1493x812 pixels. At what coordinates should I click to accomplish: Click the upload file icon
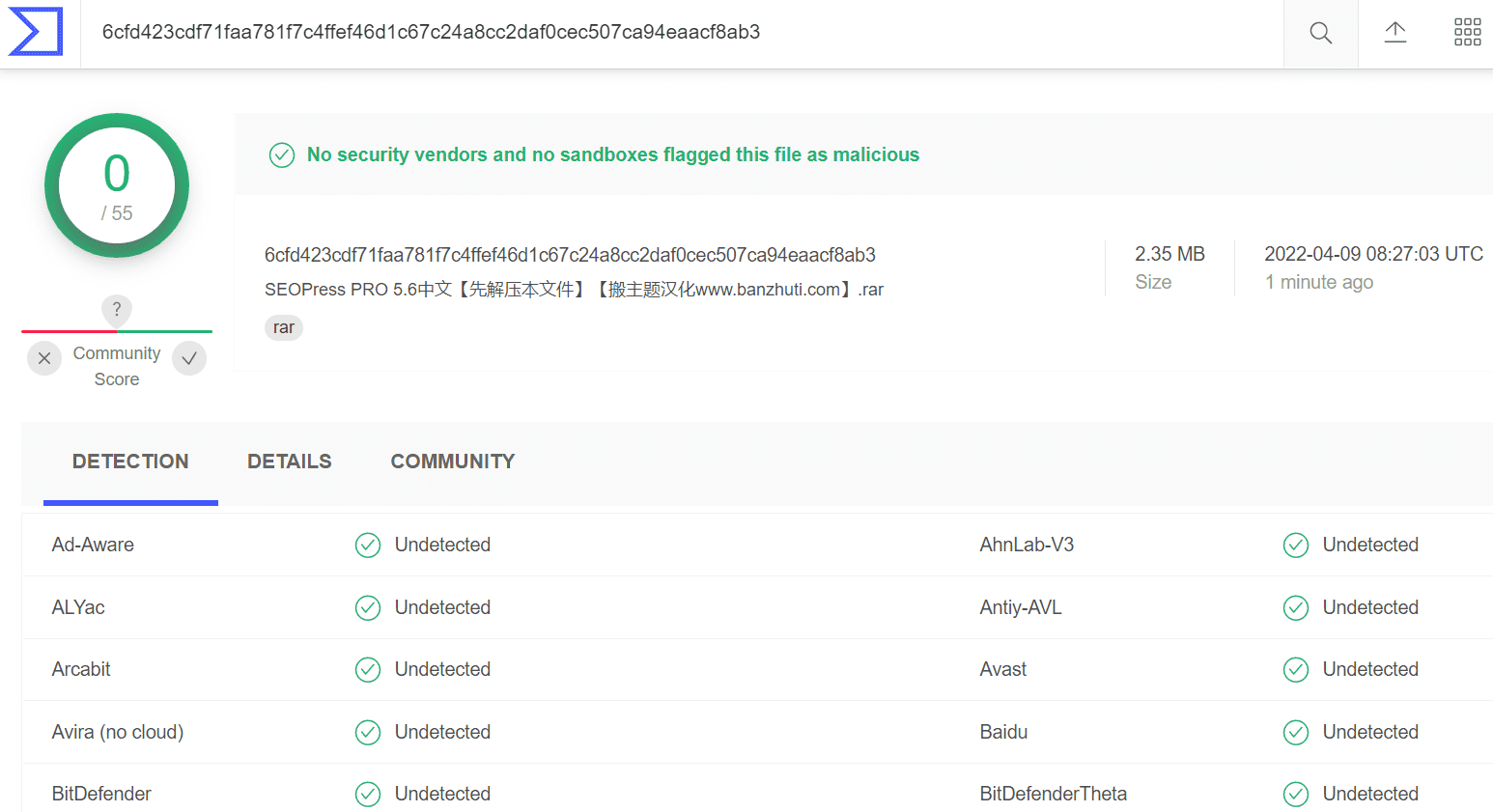pyautogui.click(x=1395, y=33)
